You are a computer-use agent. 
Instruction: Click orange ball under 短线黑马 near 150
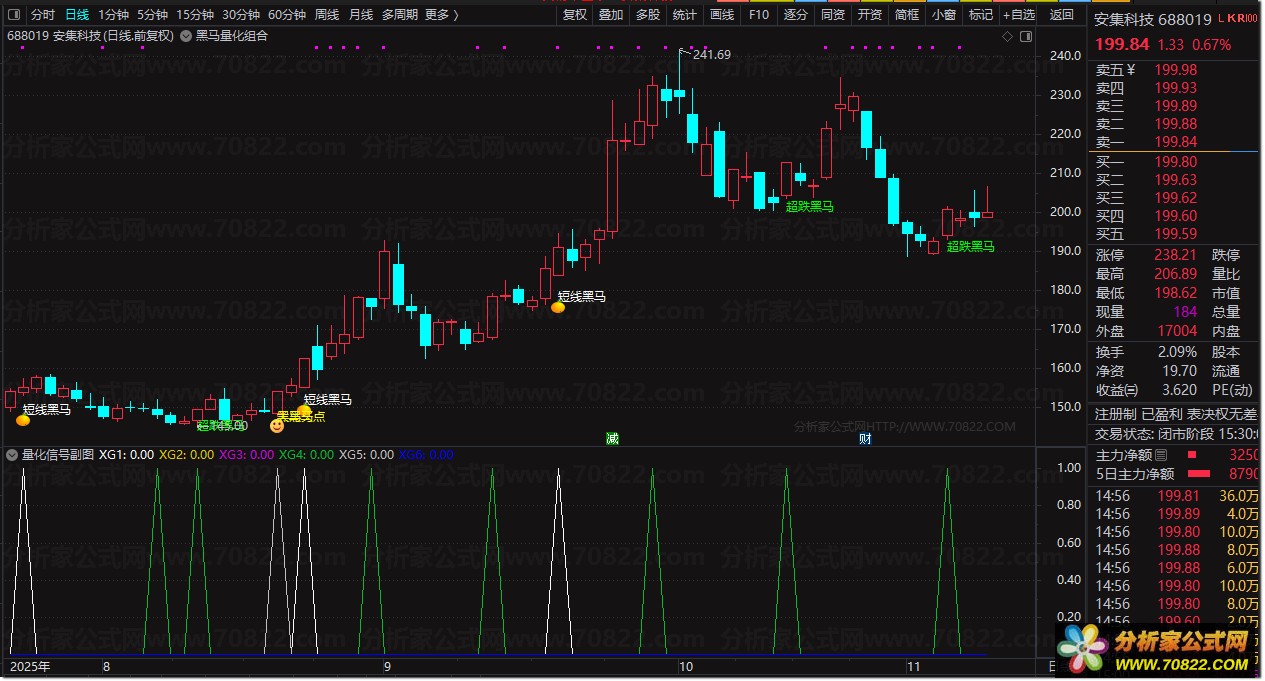[23, 420]
